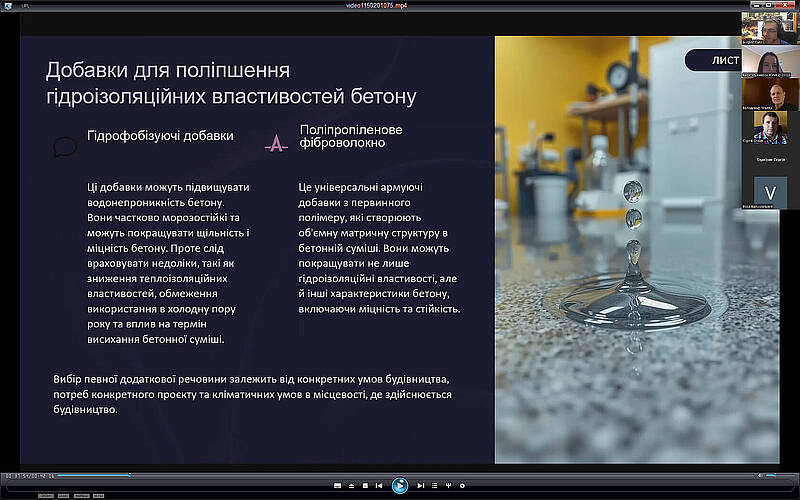Click the speech bubble icon beside Гідрофобізуючі добавки
This screenshot has height=500, width=800.
coord(65,147)
